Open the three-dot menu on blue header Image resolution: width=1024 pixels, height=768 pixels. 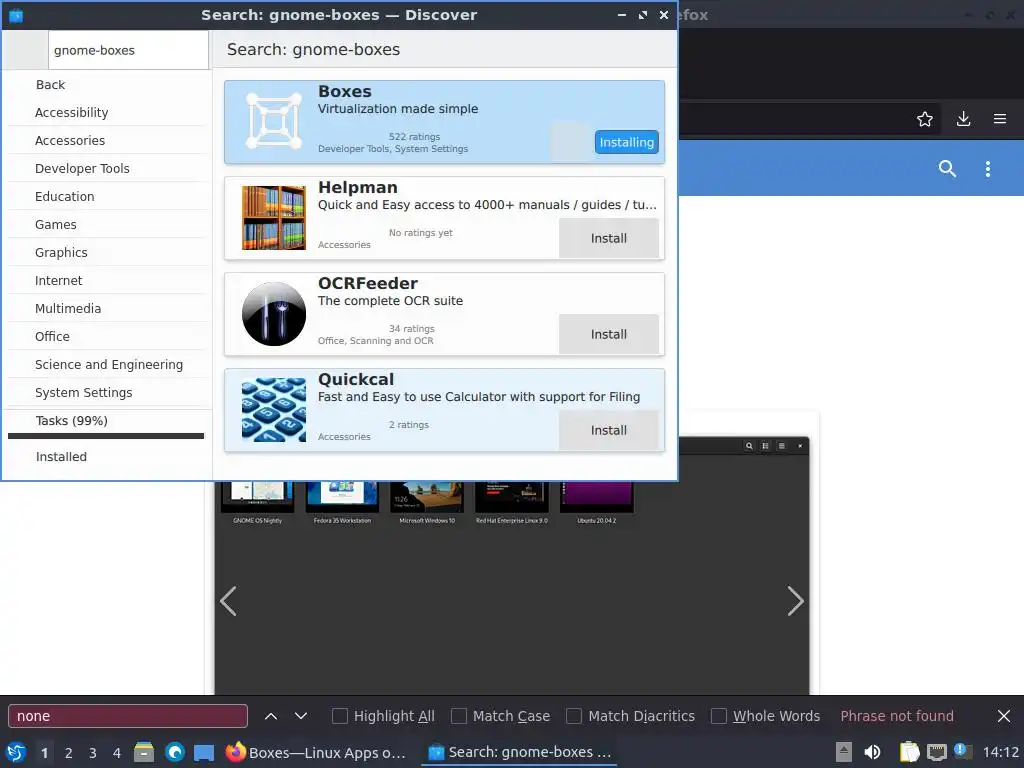[x=987, y=168]
